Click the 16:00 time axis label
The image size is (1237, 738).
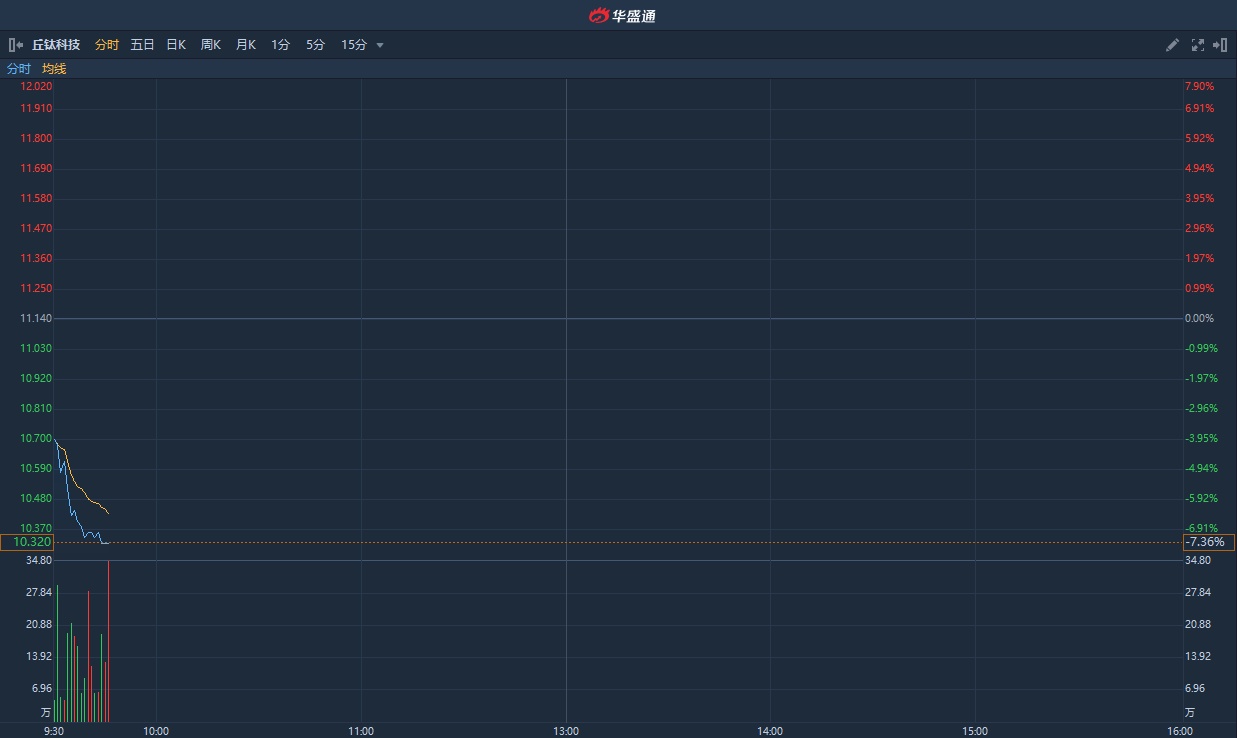tap(1180, 731)
